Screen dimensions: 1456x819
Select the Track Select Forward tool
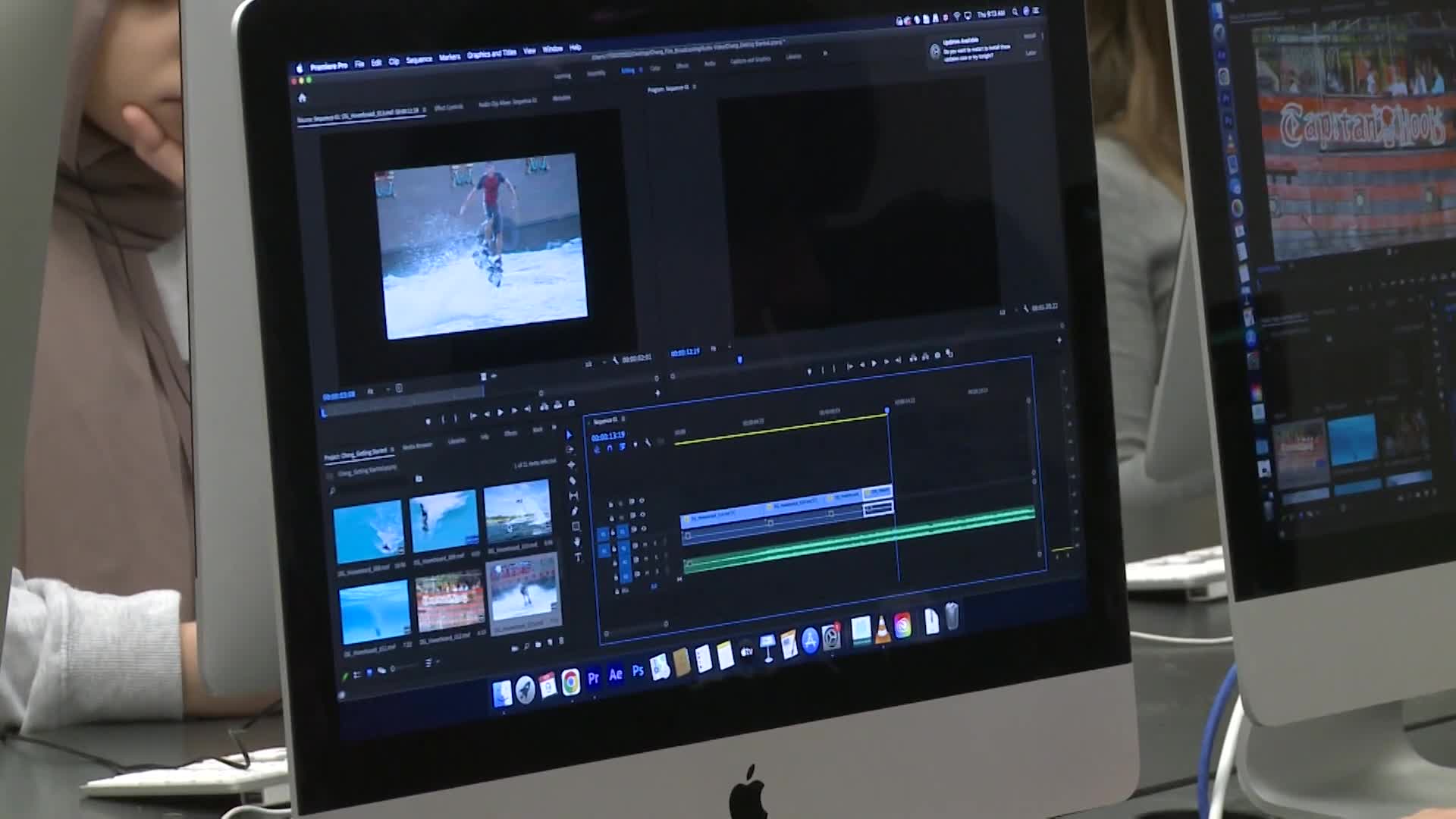coord(570,450)
